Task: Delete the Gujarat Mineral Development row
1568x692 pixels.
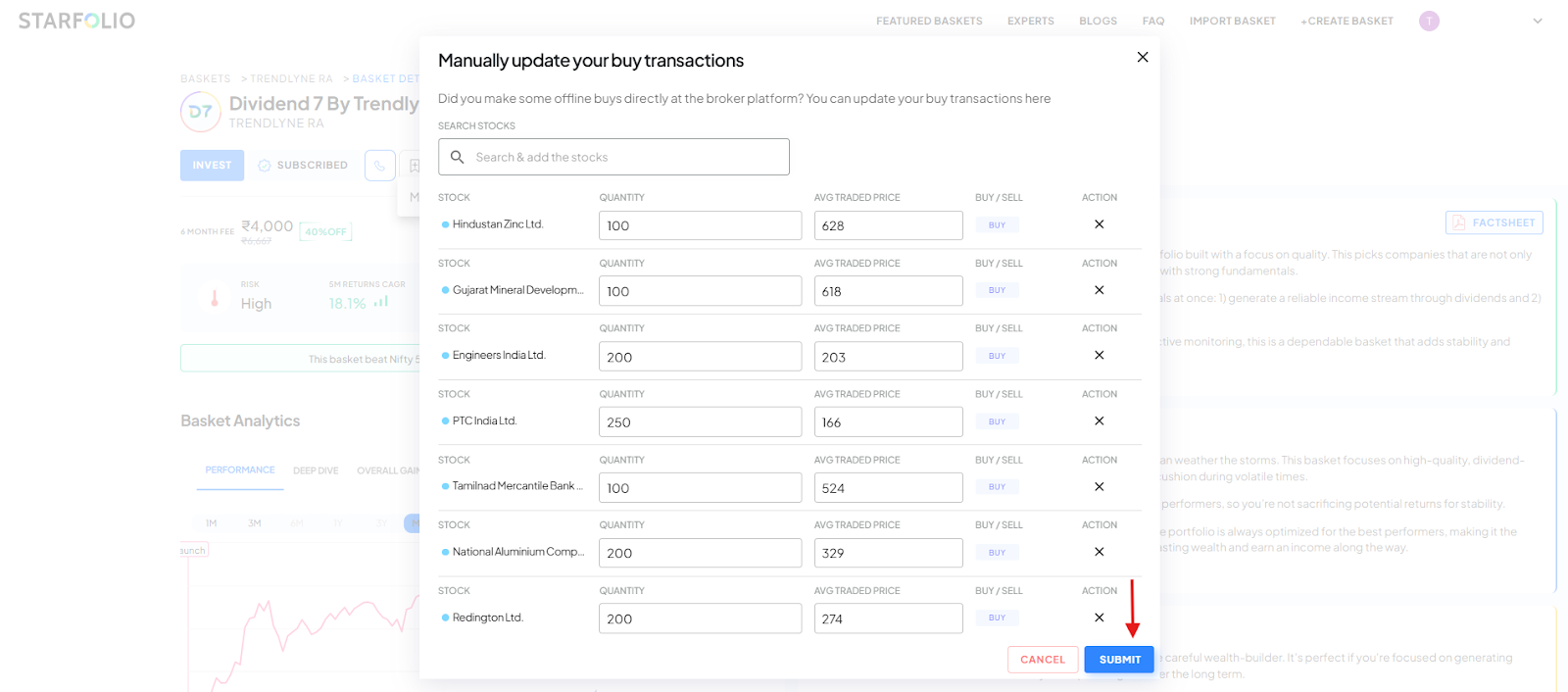Action: click(x=1099, y=290)
